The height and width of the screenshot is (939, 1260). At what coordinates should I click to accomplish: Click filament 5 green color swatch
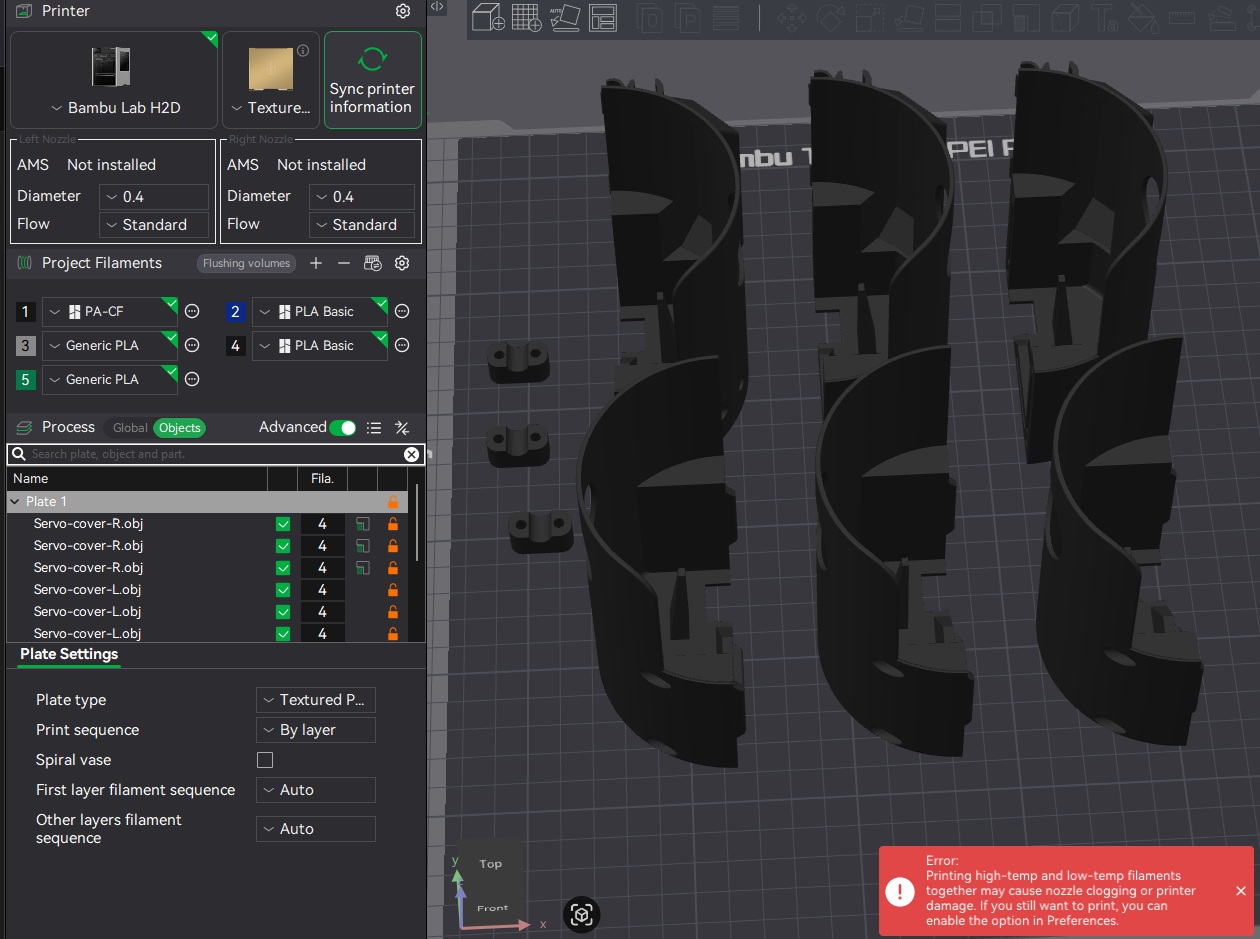(x=26, y=380)
